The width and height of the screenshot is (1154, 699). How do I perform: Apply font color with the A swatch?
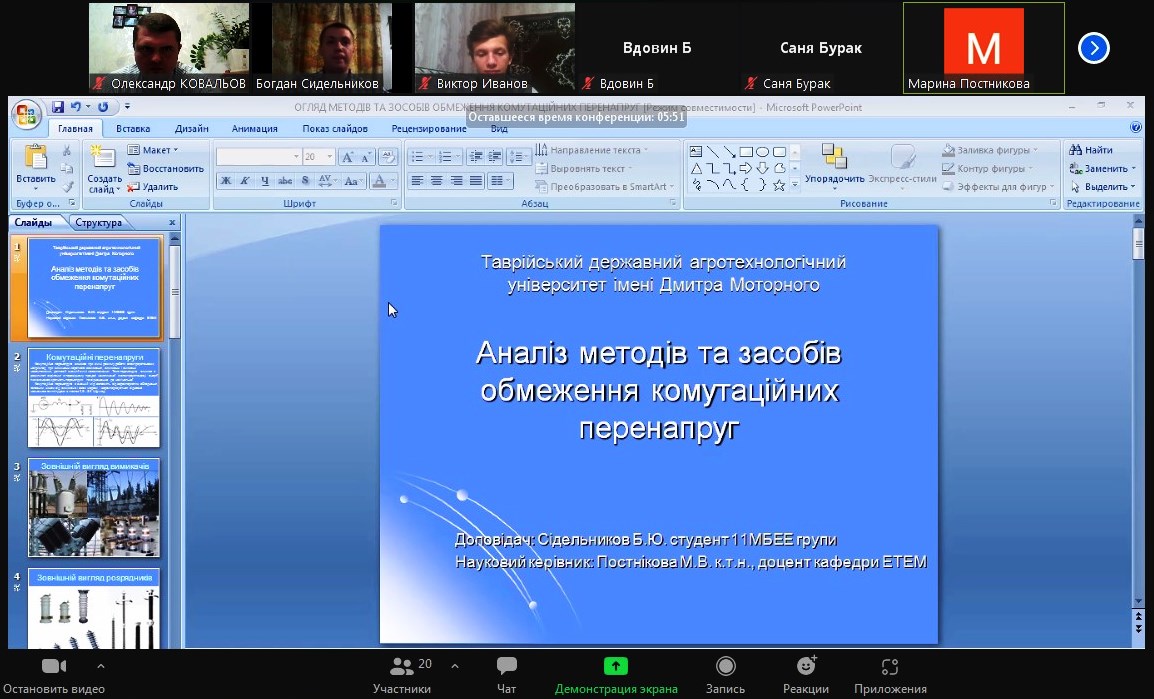pos(379,180)
